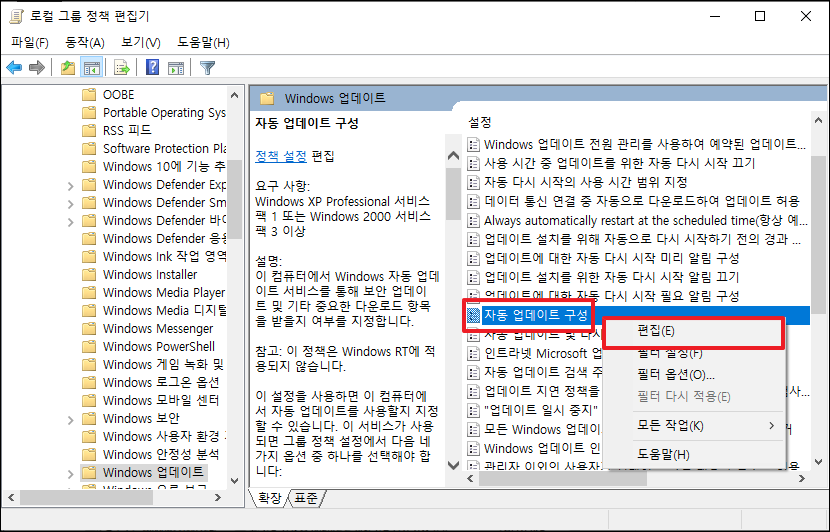
Task: Click settings list horizontal scroll left arrow
Action: [471, 479]
